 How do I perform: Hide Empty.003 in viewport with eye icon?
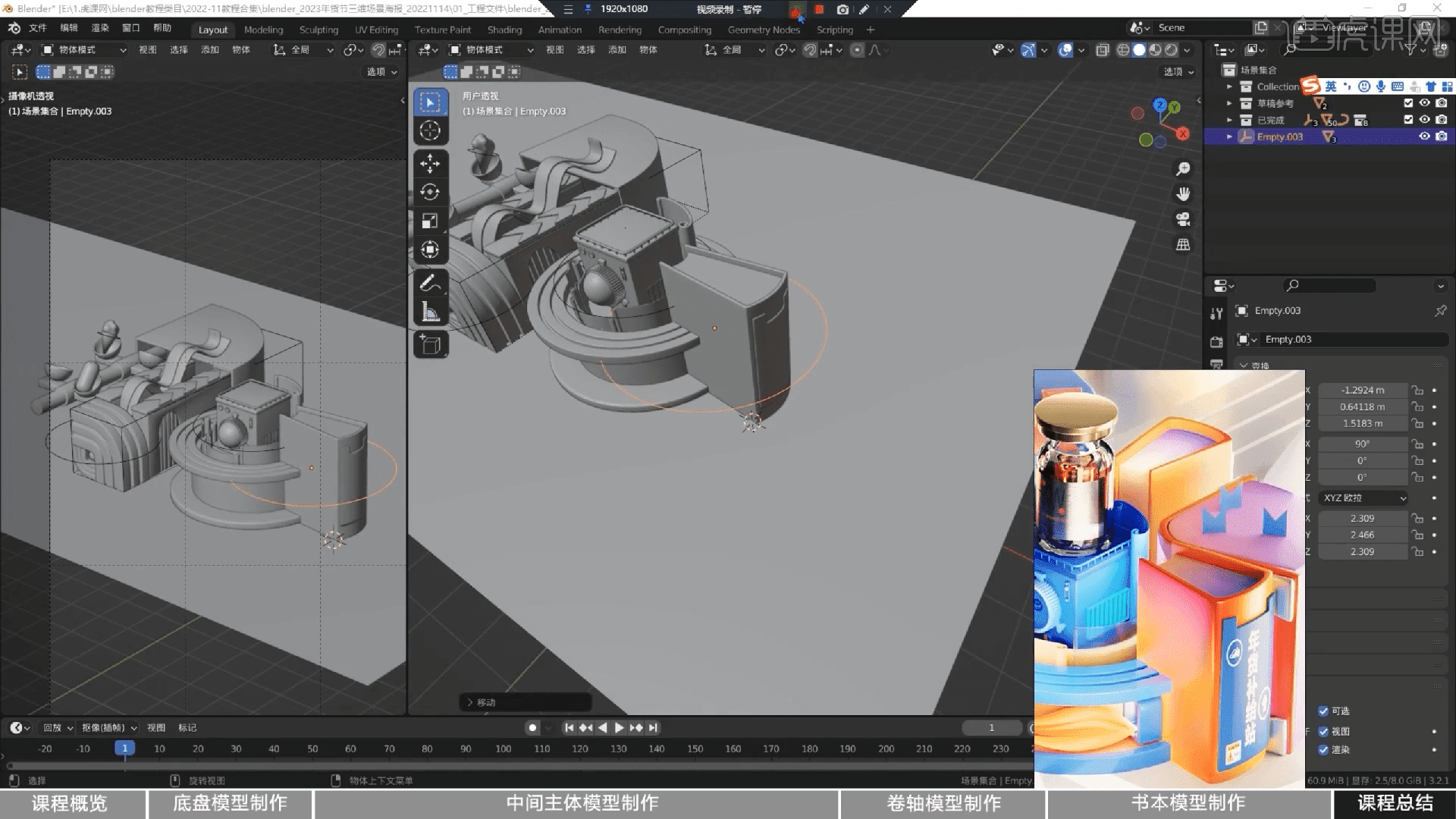(1425, 136)
